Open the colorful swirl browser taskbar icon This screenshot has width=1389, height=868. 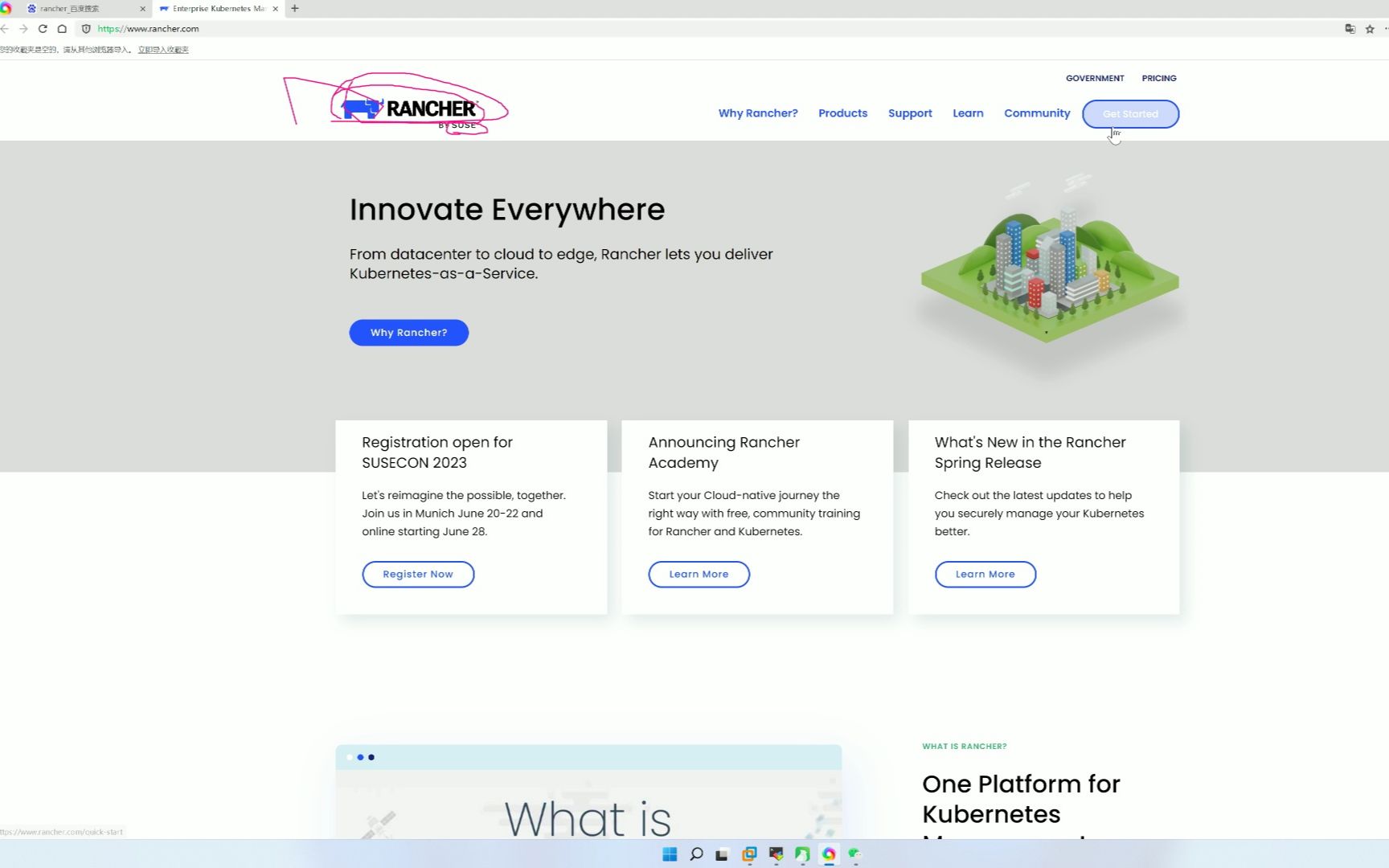(829, 854)
